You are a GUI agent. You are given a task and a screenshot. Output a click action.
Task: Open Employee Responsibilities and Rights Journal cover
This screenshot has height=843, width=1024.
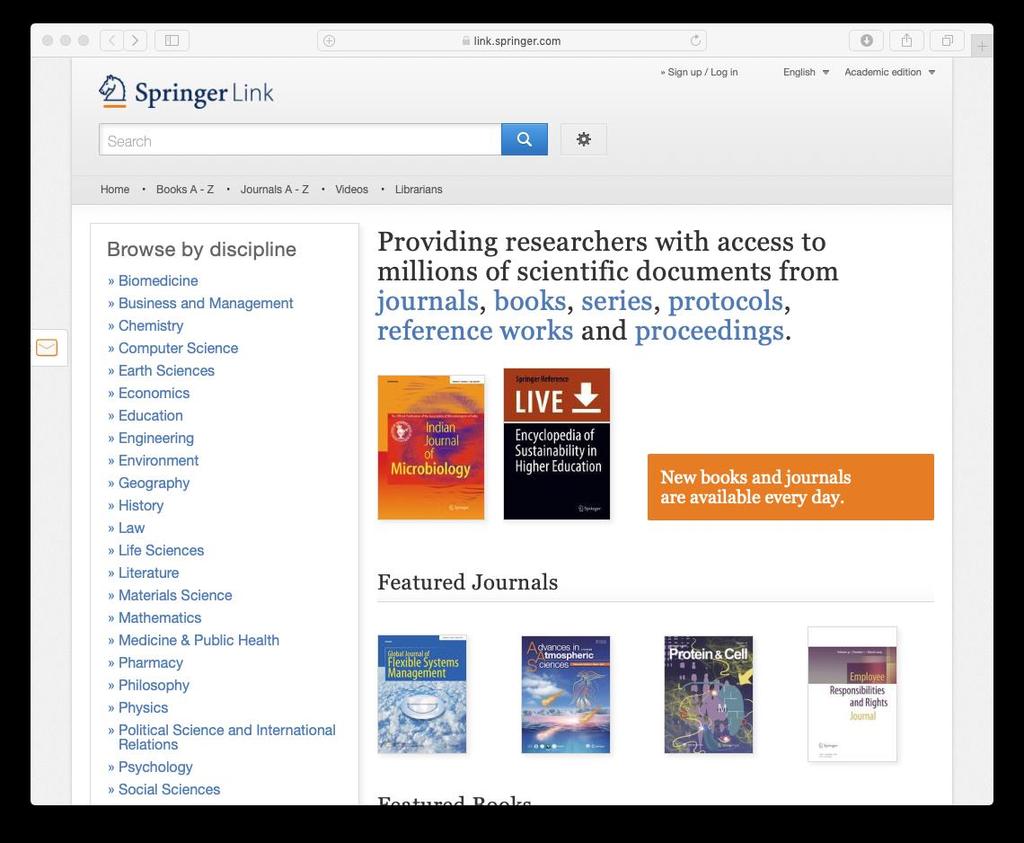852,694
